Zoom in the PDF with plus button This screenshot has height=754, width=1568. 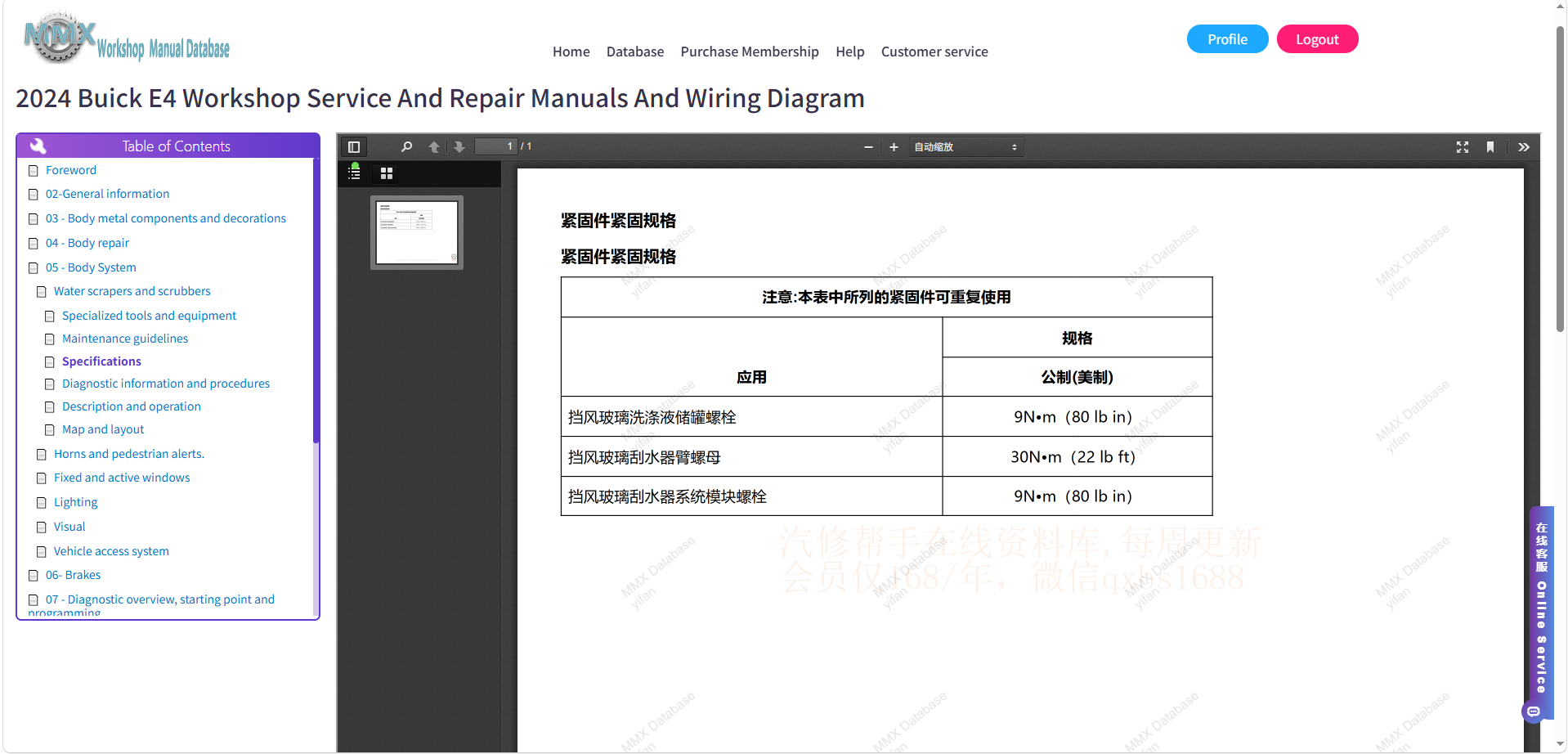click(894, 147)
